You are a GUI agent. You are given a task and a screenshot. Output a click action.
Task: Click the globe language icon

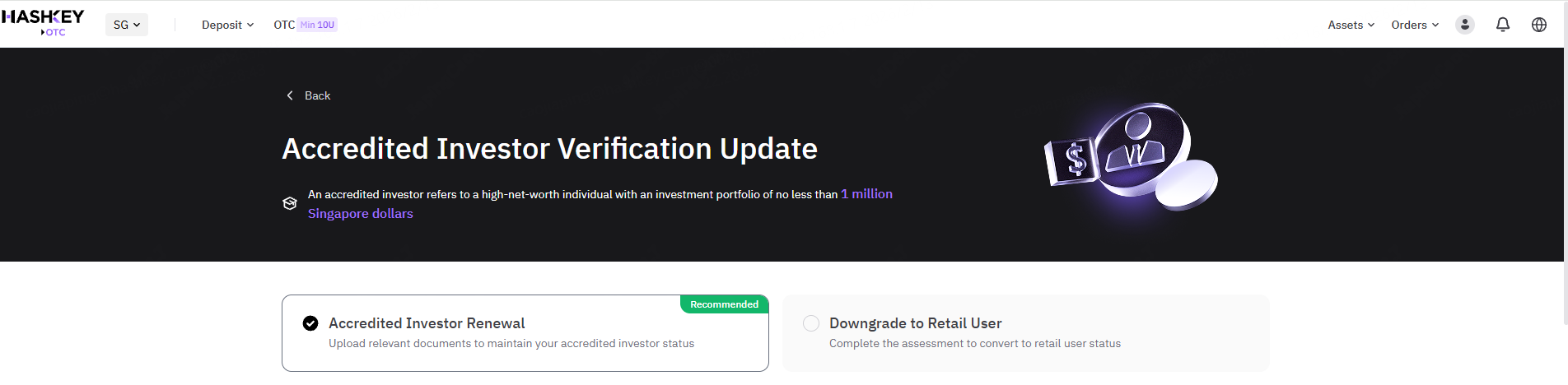pos(1538,25)
